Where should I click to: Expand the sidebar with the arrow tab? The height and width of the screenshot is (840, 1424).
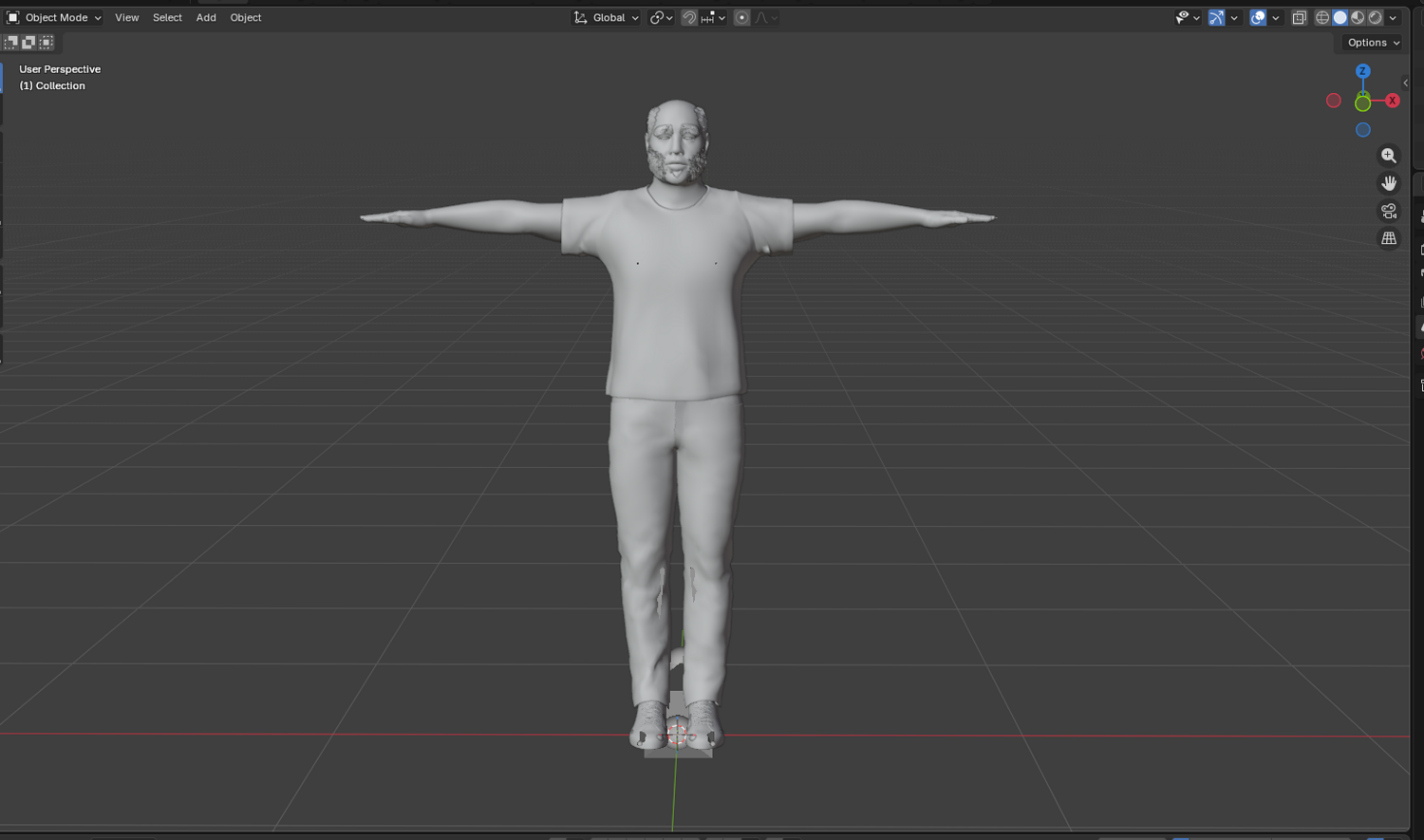[x=1406, y=83]
